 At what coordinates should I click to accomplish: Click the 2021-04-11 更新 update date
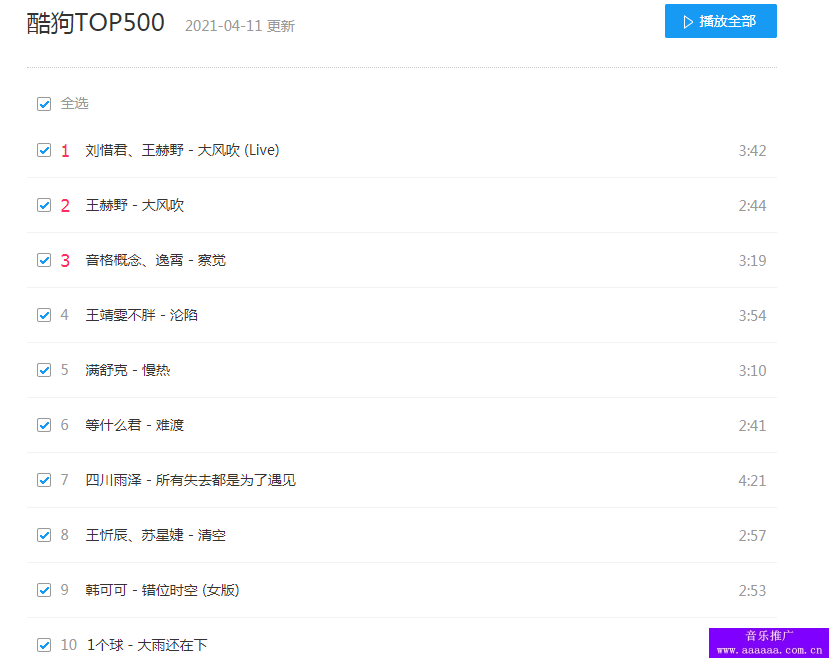pyautogui.click(x=240, y=26)
